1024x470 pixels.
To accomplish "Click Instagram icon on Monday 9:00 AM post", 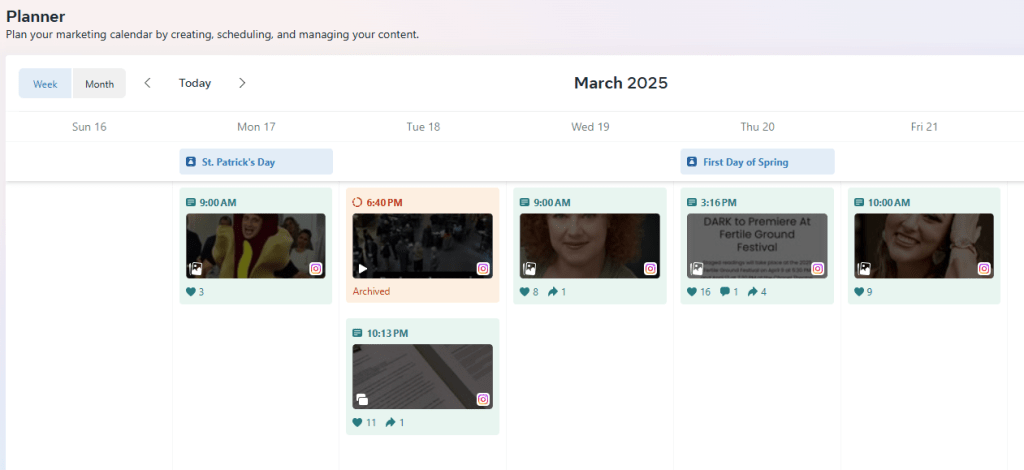I will (x=316, y=268).
